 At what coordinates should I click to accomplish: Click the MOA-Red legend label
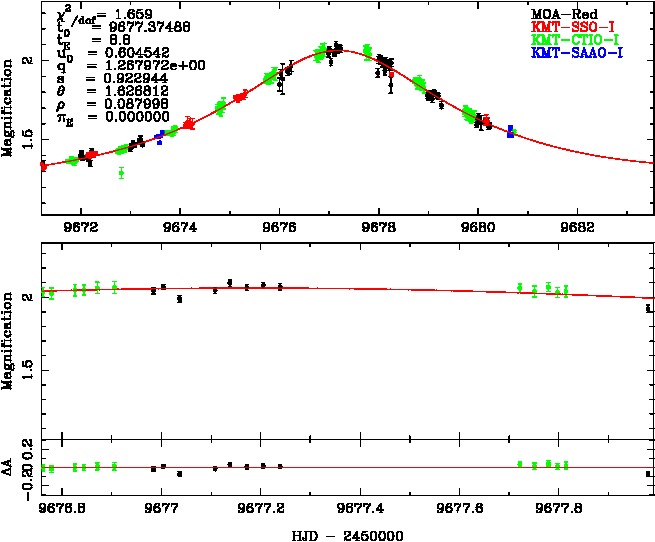pos(563,12)
